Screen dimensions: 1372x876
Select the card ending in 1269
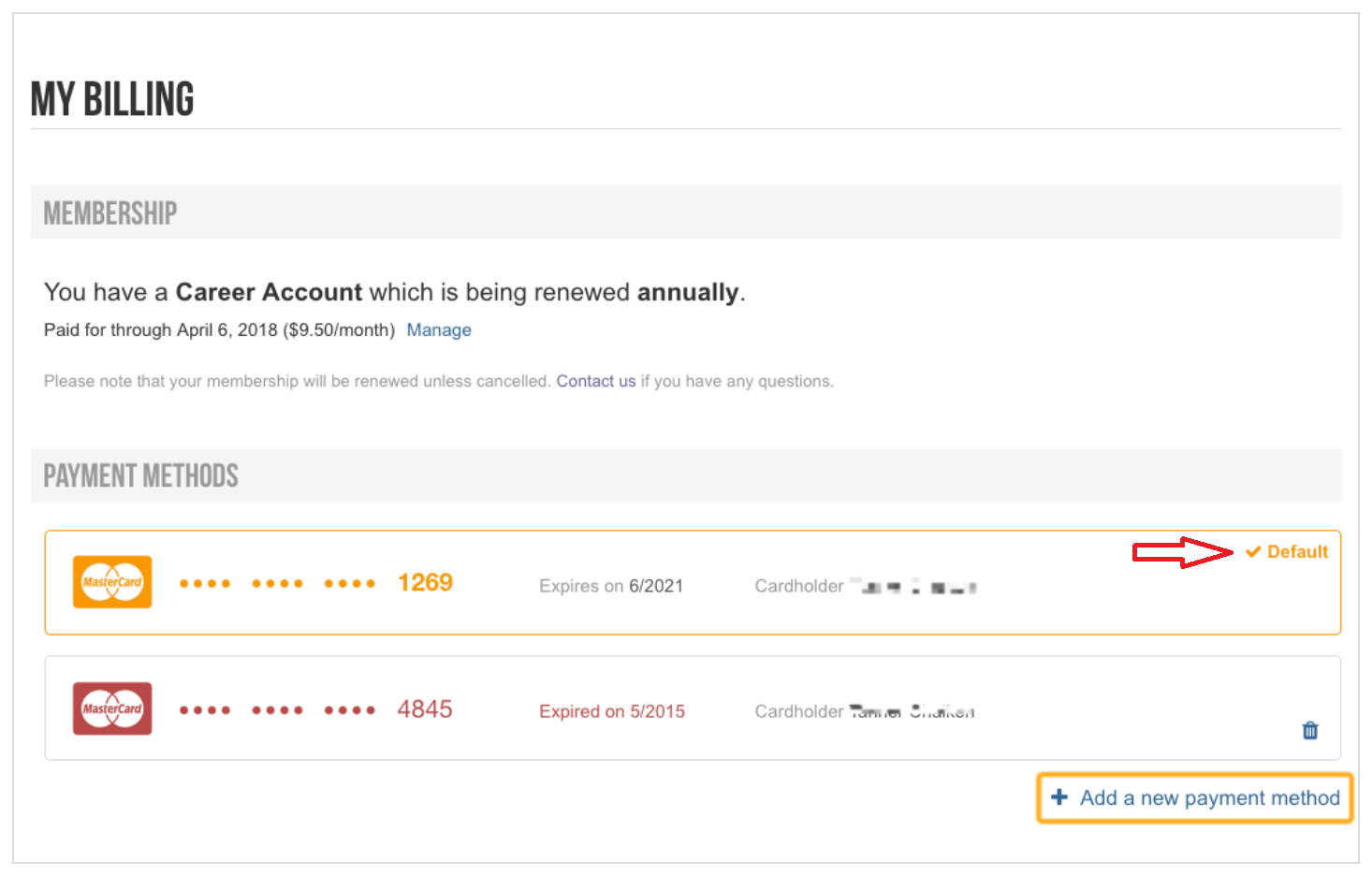[x=693, y=582]
